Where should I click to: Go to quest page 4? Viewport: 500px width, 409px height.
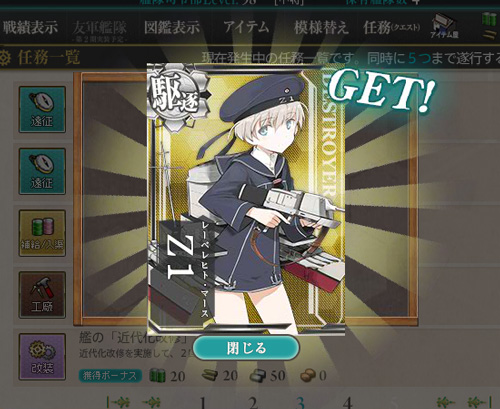[x=348, y=403]
